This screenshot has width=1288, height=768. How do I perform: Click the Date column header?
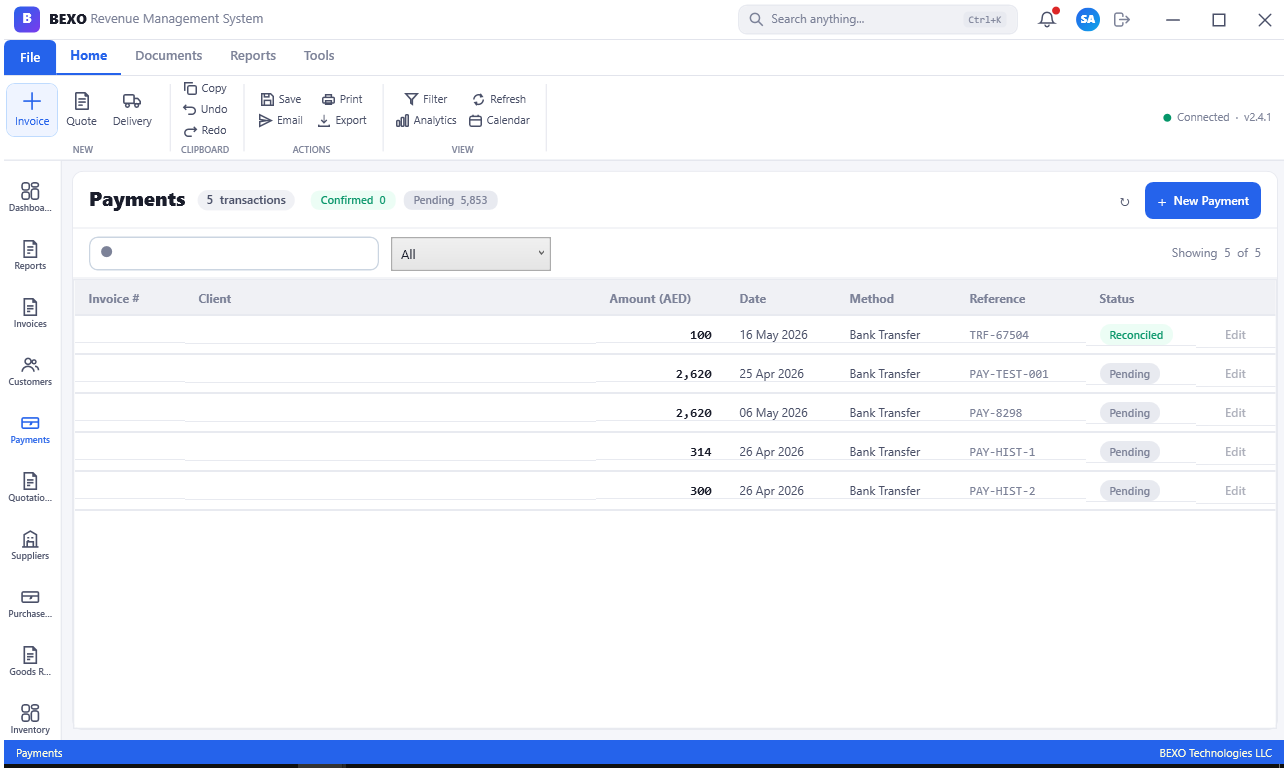coord(753,299)
